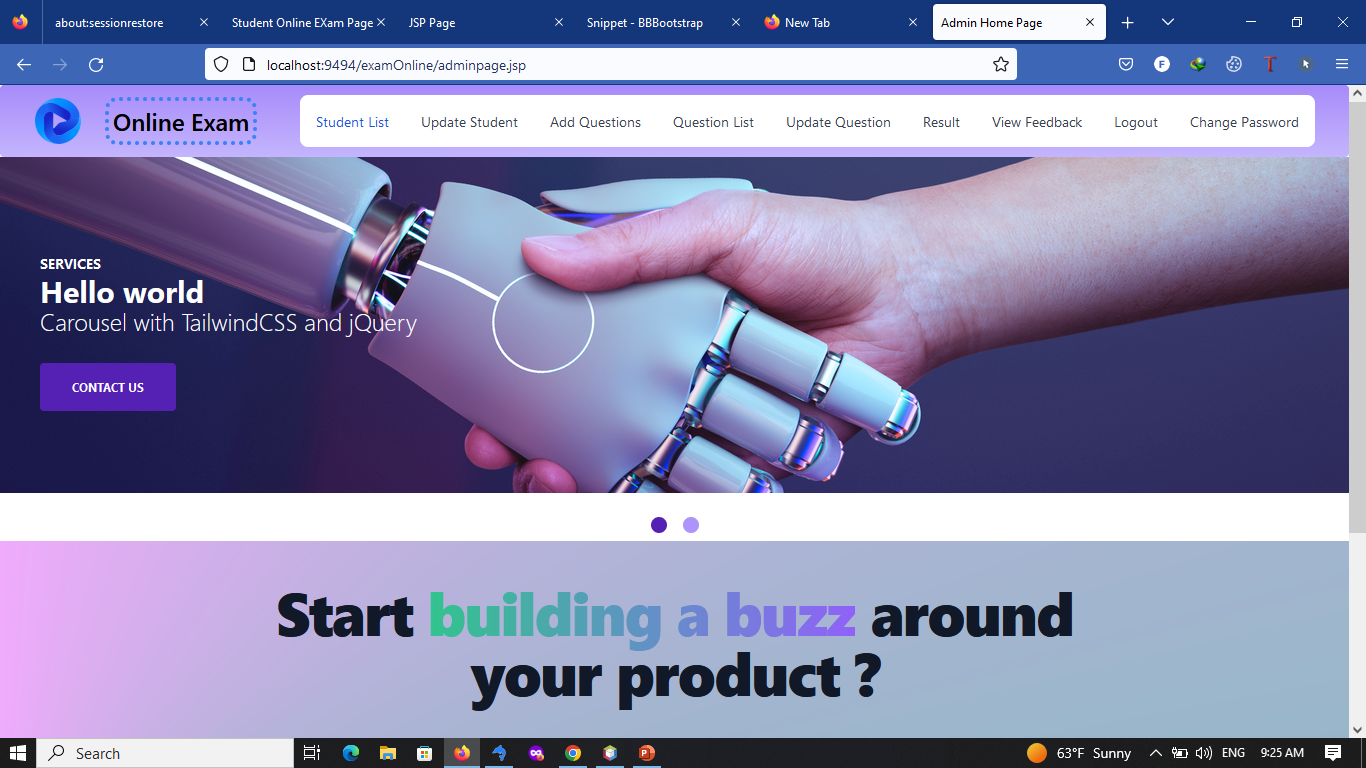This screenshot has height=768, width=1366.
Task: Click the CONTACT US button
Action: [108, 387]
